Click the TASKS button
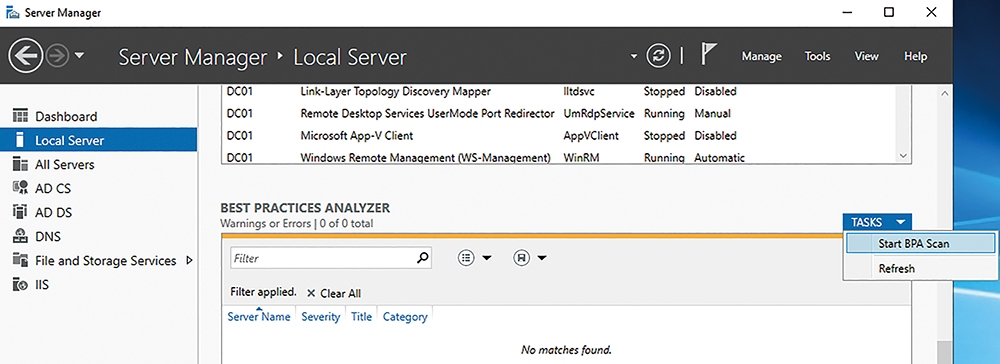The image size is (1000, 364). click(877, 222)
